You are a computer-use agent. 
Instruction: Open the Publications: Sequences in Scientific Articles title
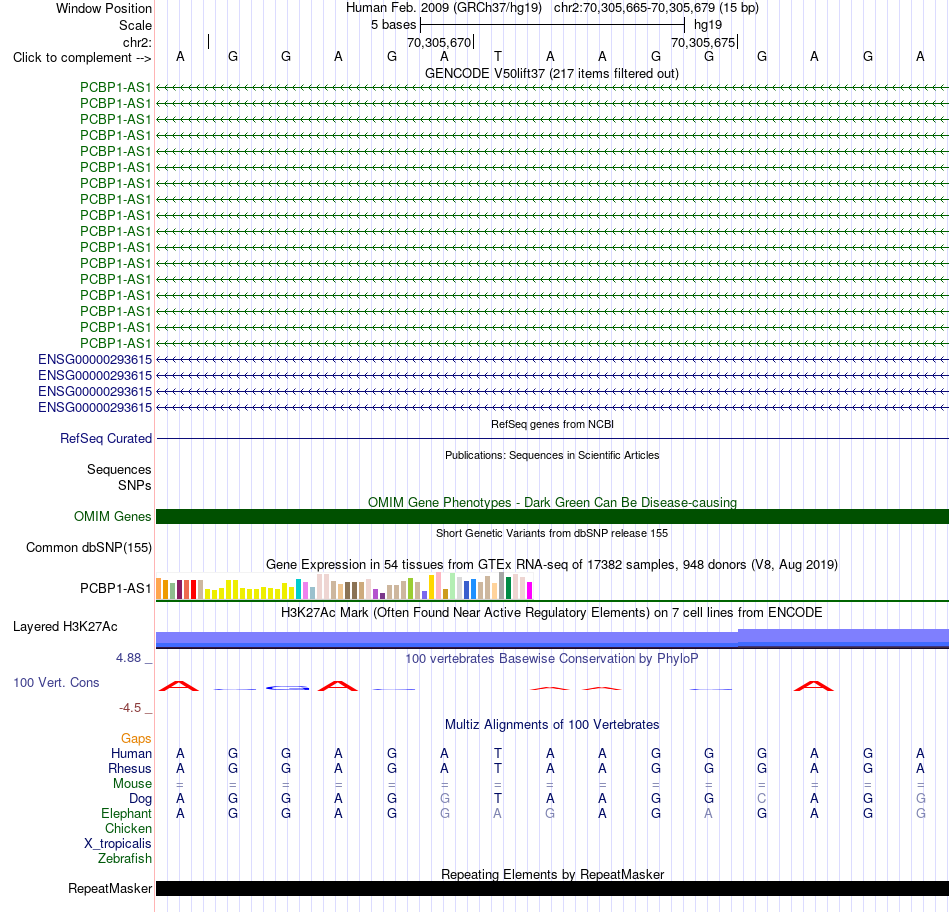tap(552, 455)
